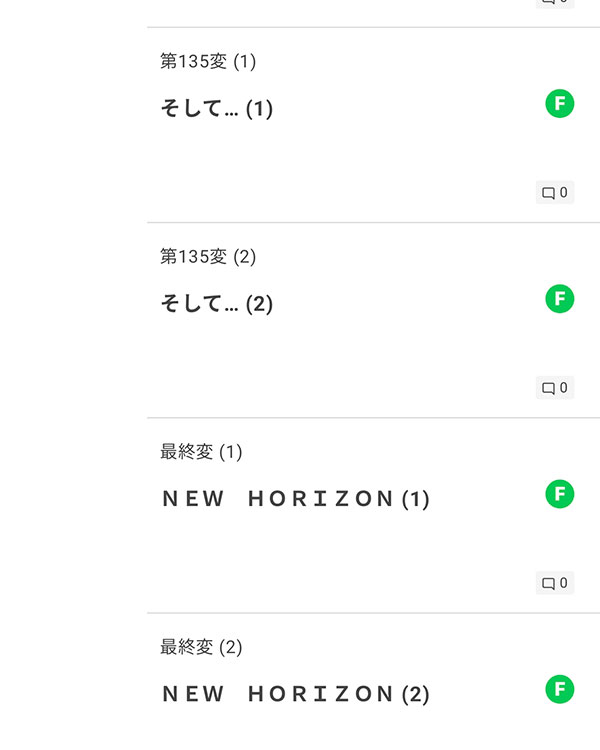Click the speech bubble icon under そして… (1)
The image size is (600, 750).
pyautogui.click(x=548, y=193)
